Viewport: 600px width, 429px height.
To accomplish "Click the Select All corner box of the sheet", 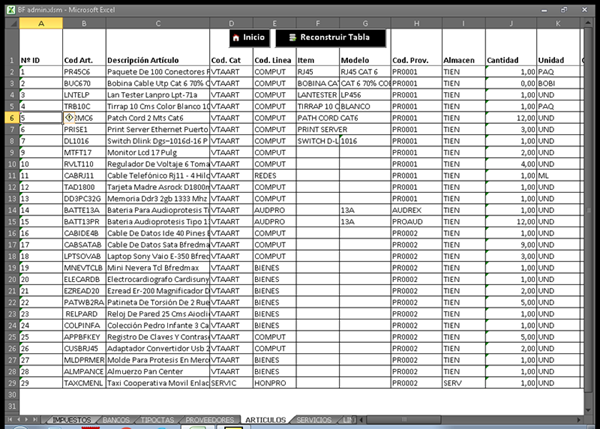I will [12, 23].
